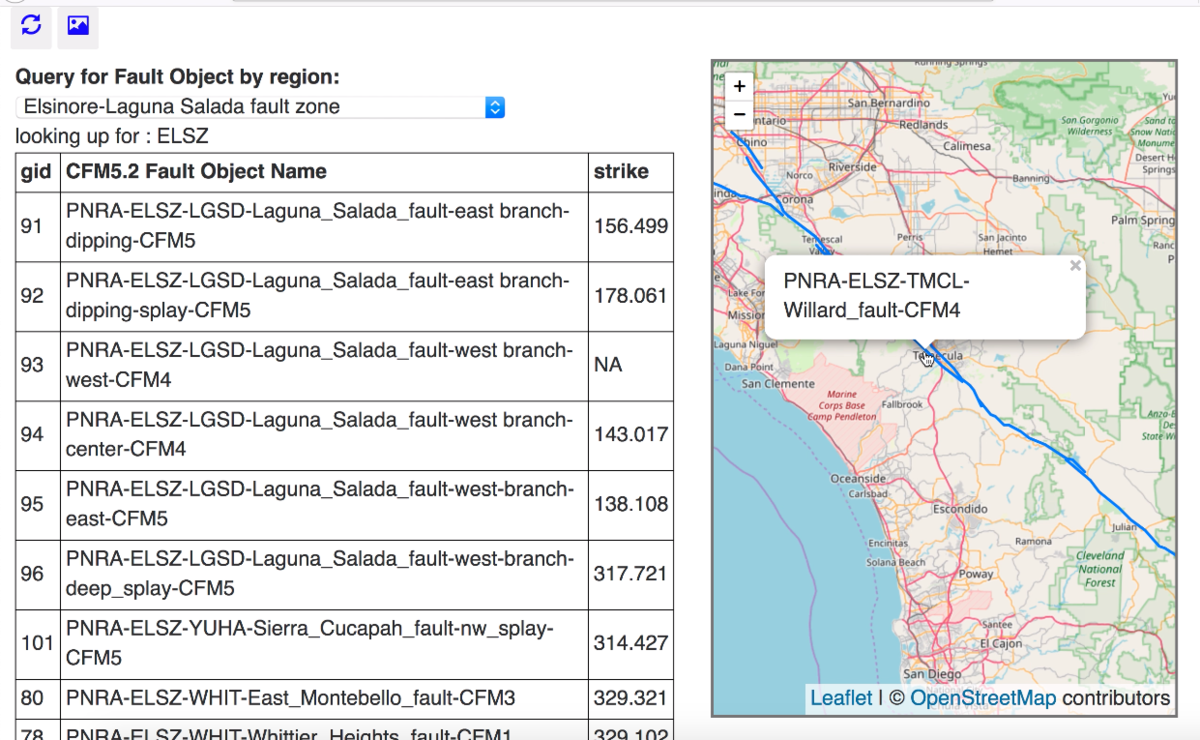The height and width of the screenshot is (740, 1200).
Task: Zoom in on the map
Action: tap(739, 86)
